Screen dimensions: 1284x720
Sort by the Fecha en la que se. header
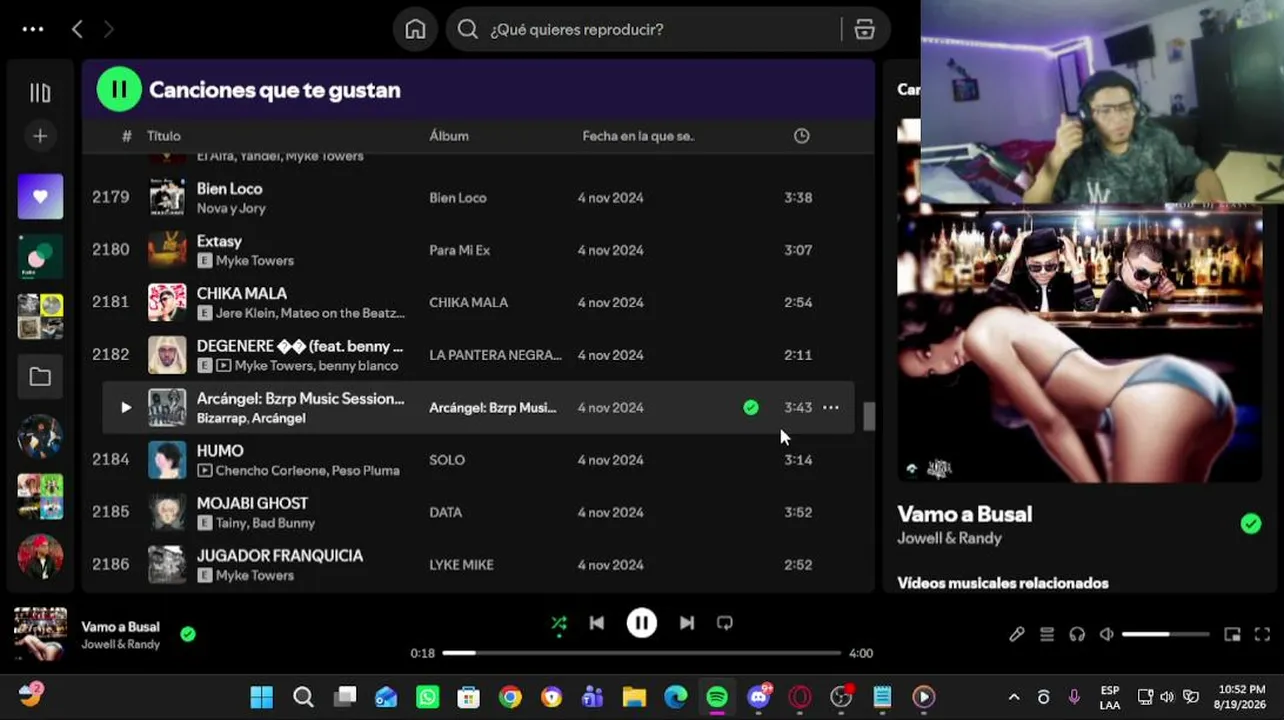click(638, 136)
